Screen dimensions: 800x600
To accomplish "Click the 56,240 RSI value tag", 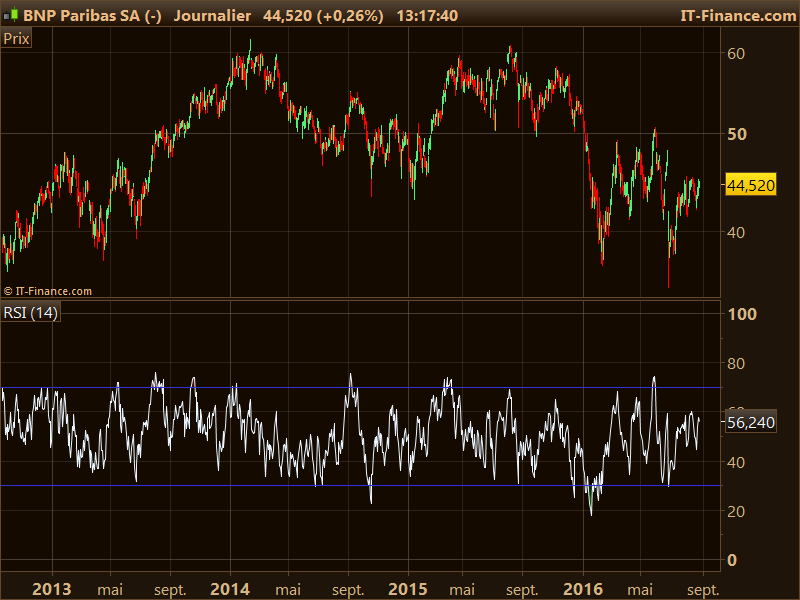I will pyautogui.click(x=751, y=422).
